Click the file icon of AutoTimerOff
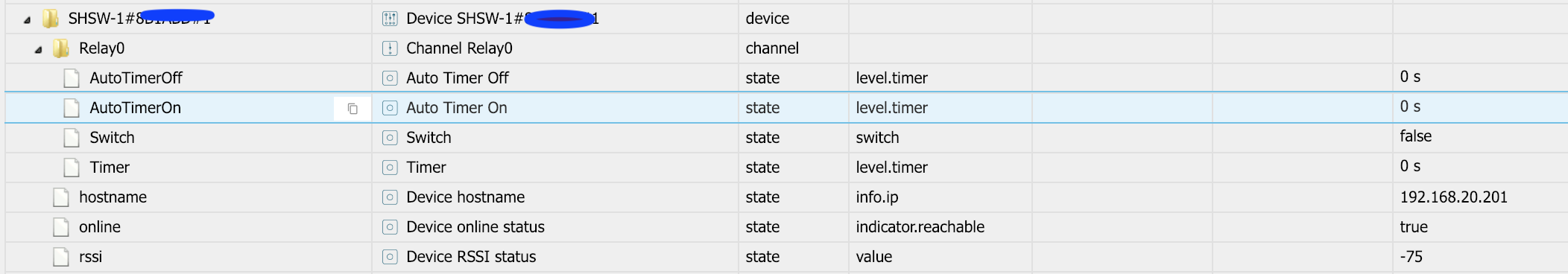This screenshot has height=274, width=1568. [x=72, y=78]
